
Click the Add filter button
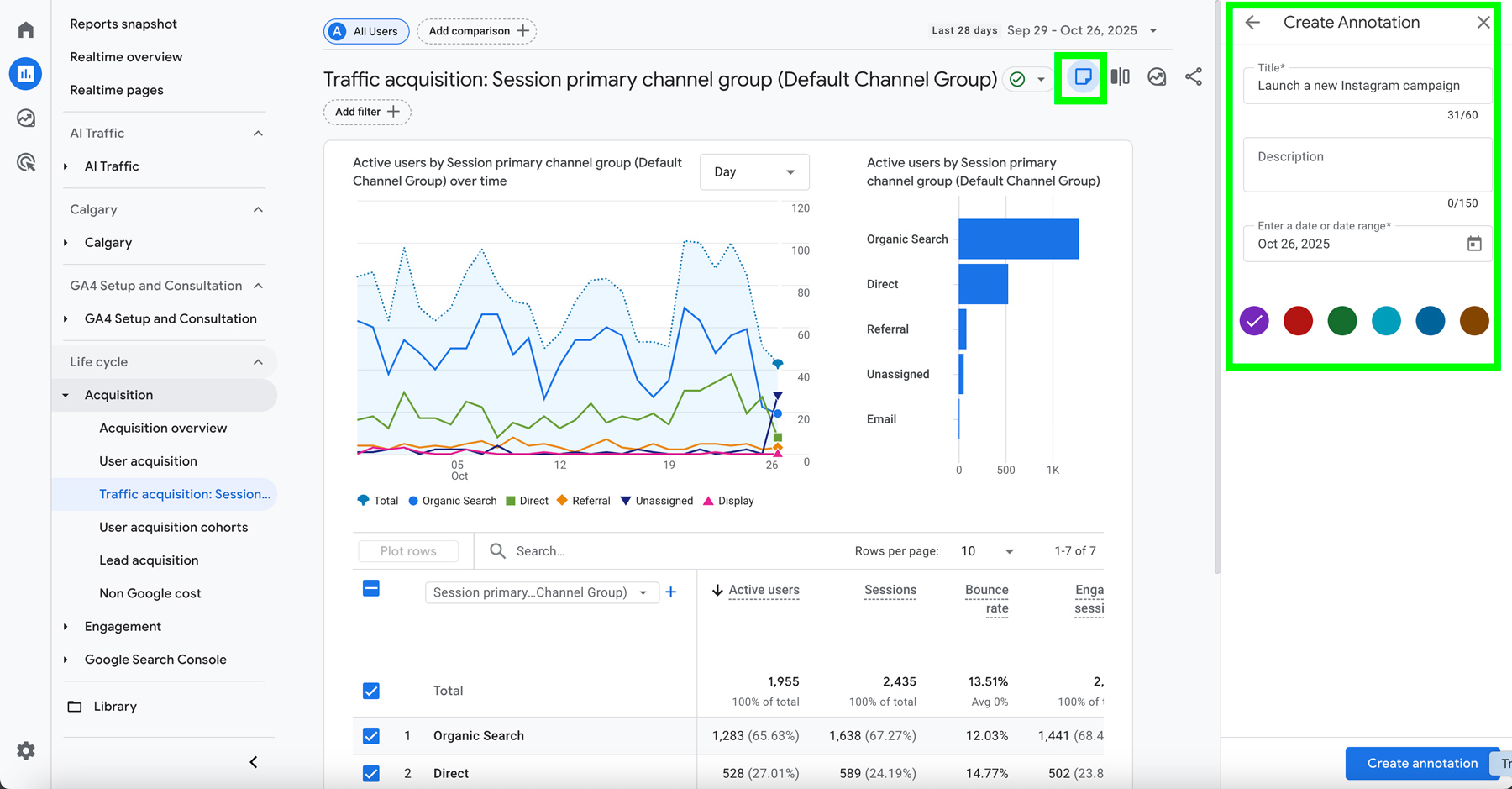[366, 112]
